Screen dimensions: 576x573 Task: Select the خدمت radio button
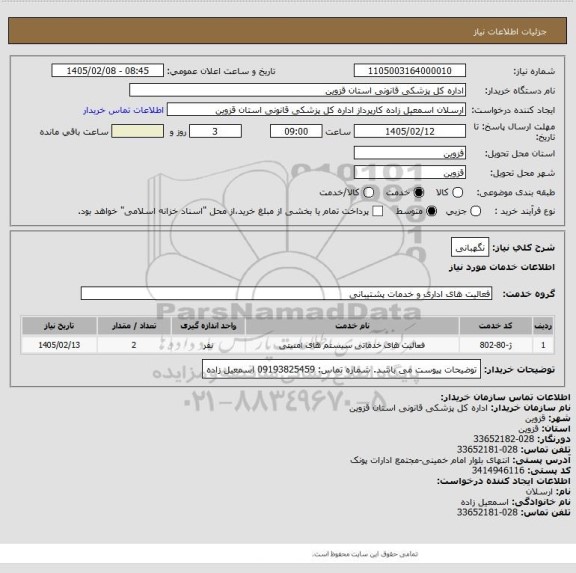pos(419,192)
